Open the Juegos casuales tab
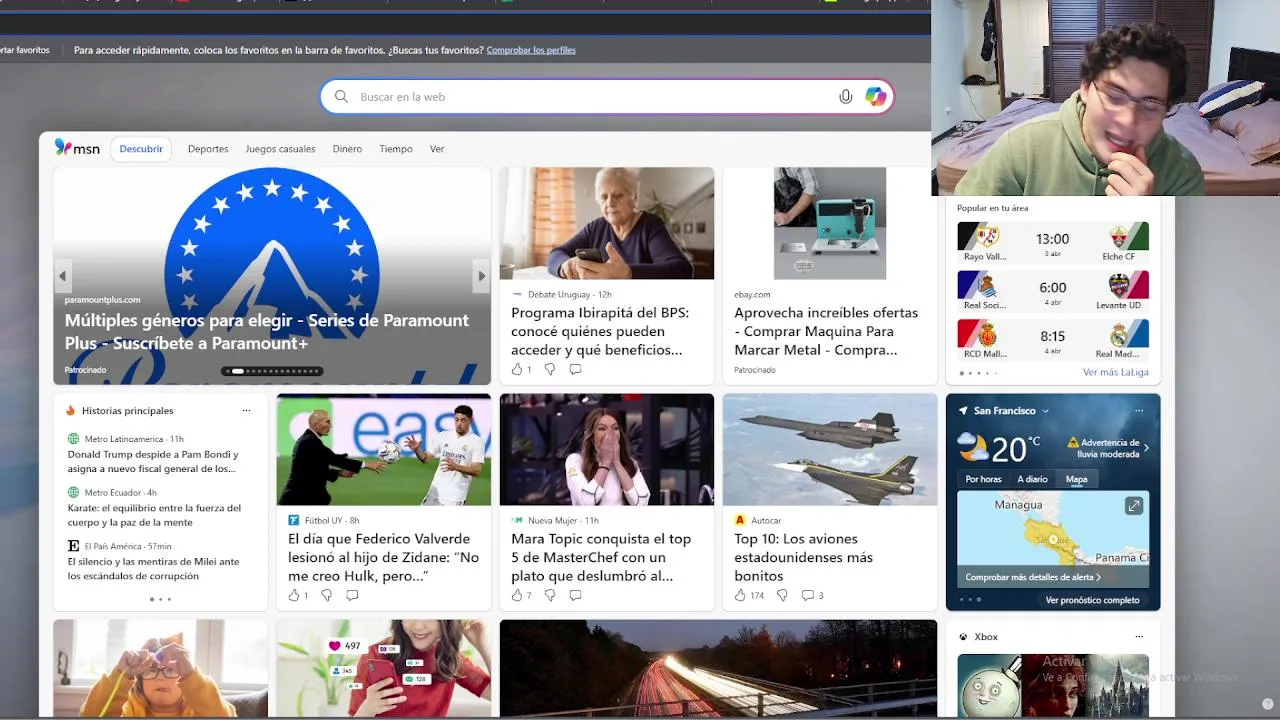This screenshot has height=720, width=1280. [280, 149]
